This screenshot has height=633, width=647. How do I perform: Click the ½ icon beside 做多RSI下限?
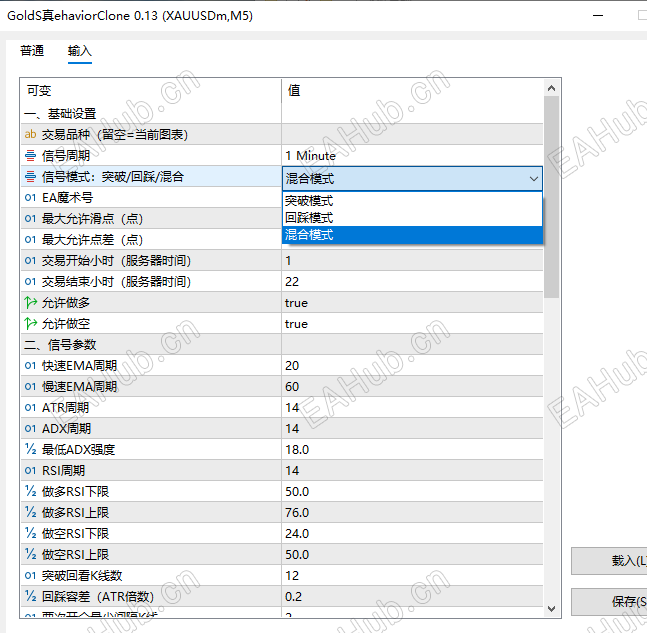point(31,491)
